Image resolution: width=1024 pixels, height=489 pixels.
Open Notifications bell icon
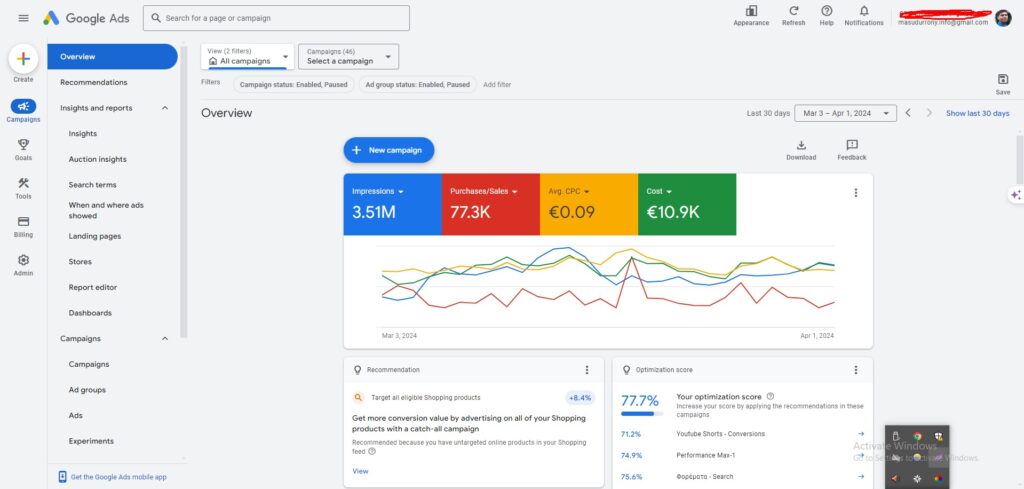(864, 11)
